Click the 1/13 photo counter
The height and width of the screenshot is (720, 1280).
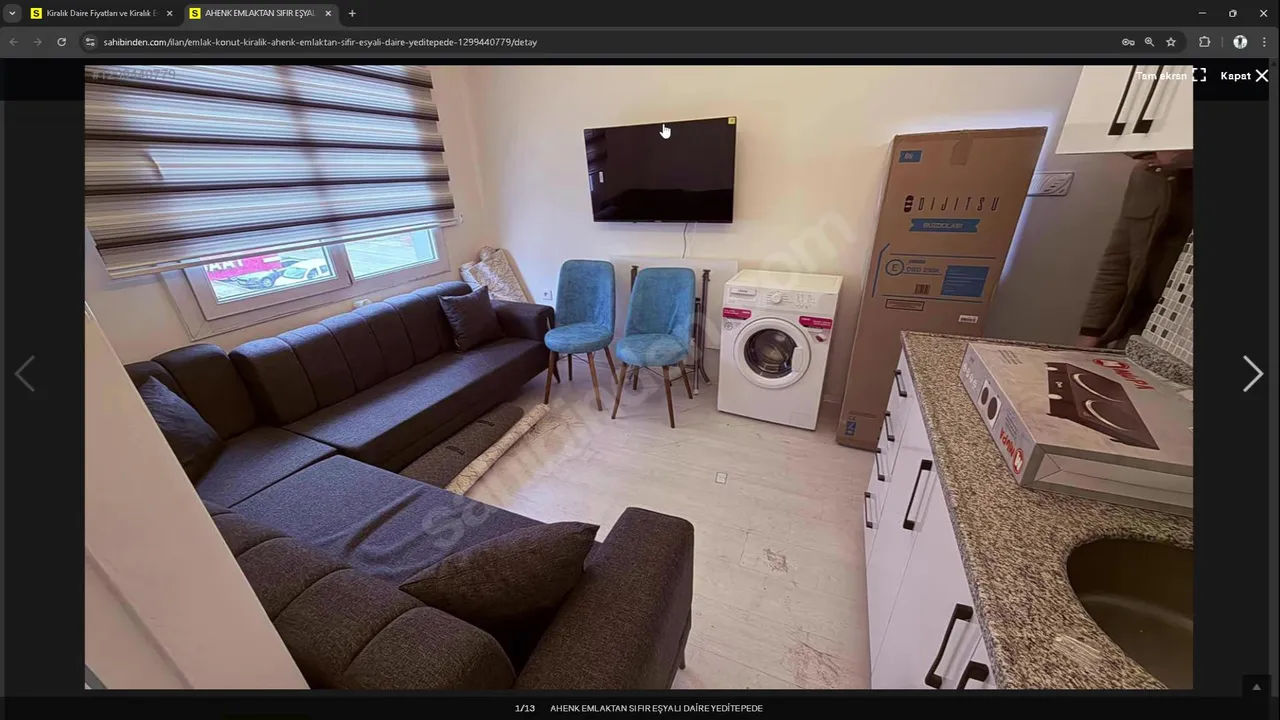coord(525,708)
